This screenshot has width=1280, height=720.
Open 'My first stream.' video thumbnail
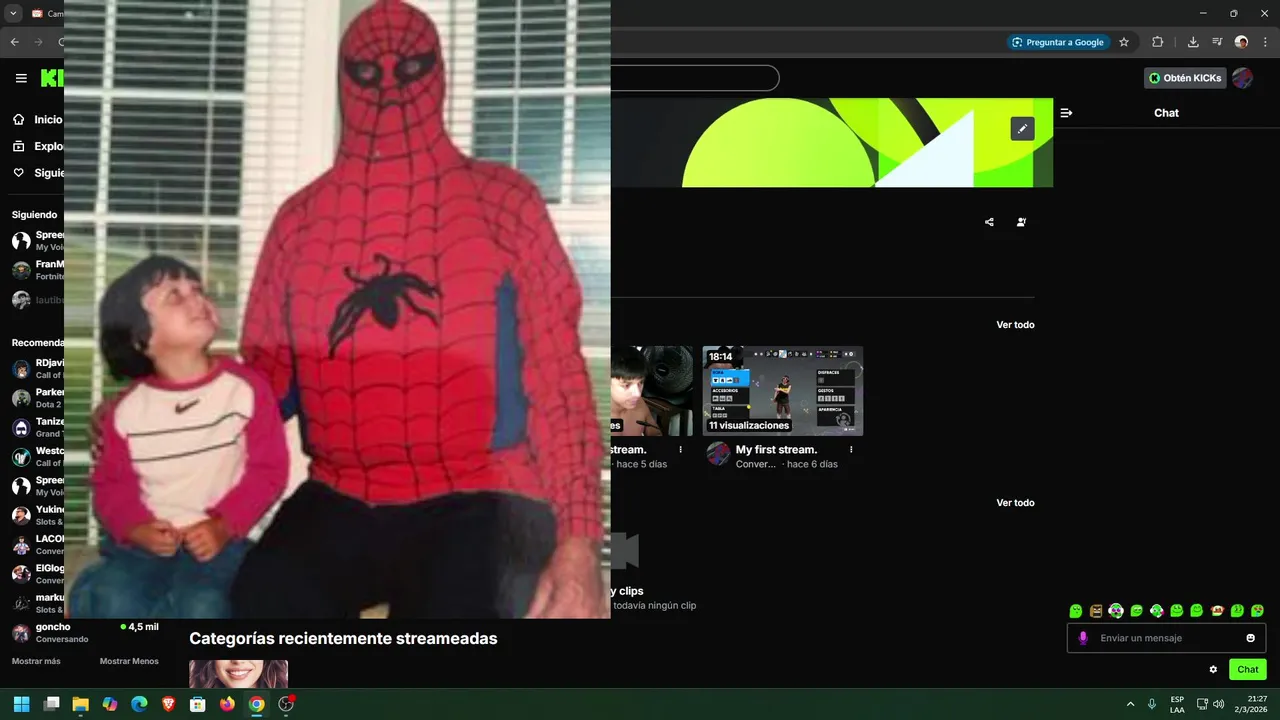coord(783,391)
